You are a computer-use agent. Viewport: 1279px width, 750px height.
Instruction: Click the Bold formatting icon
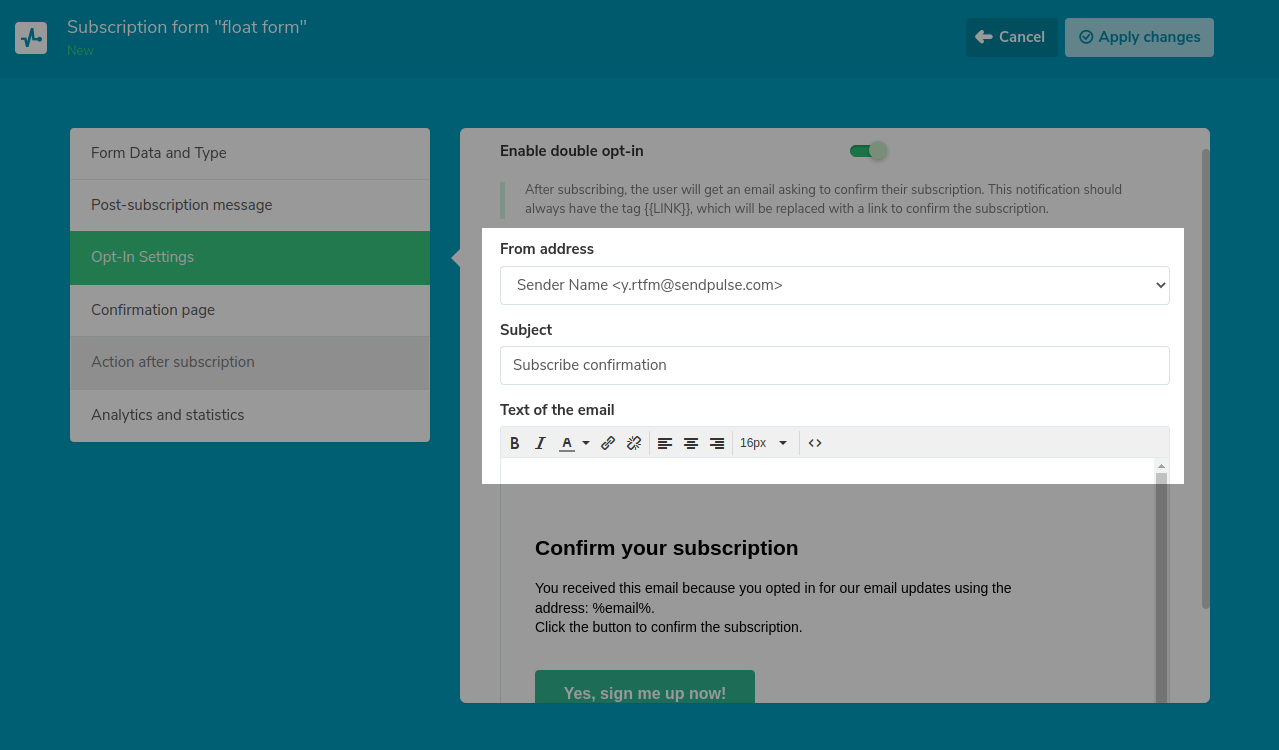(x=515, y=443)
